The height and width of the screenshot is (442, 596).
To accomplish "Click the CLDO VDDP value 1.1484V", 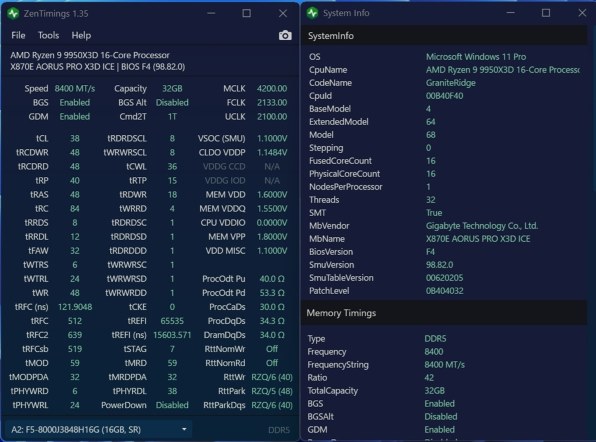I will 272,152.
